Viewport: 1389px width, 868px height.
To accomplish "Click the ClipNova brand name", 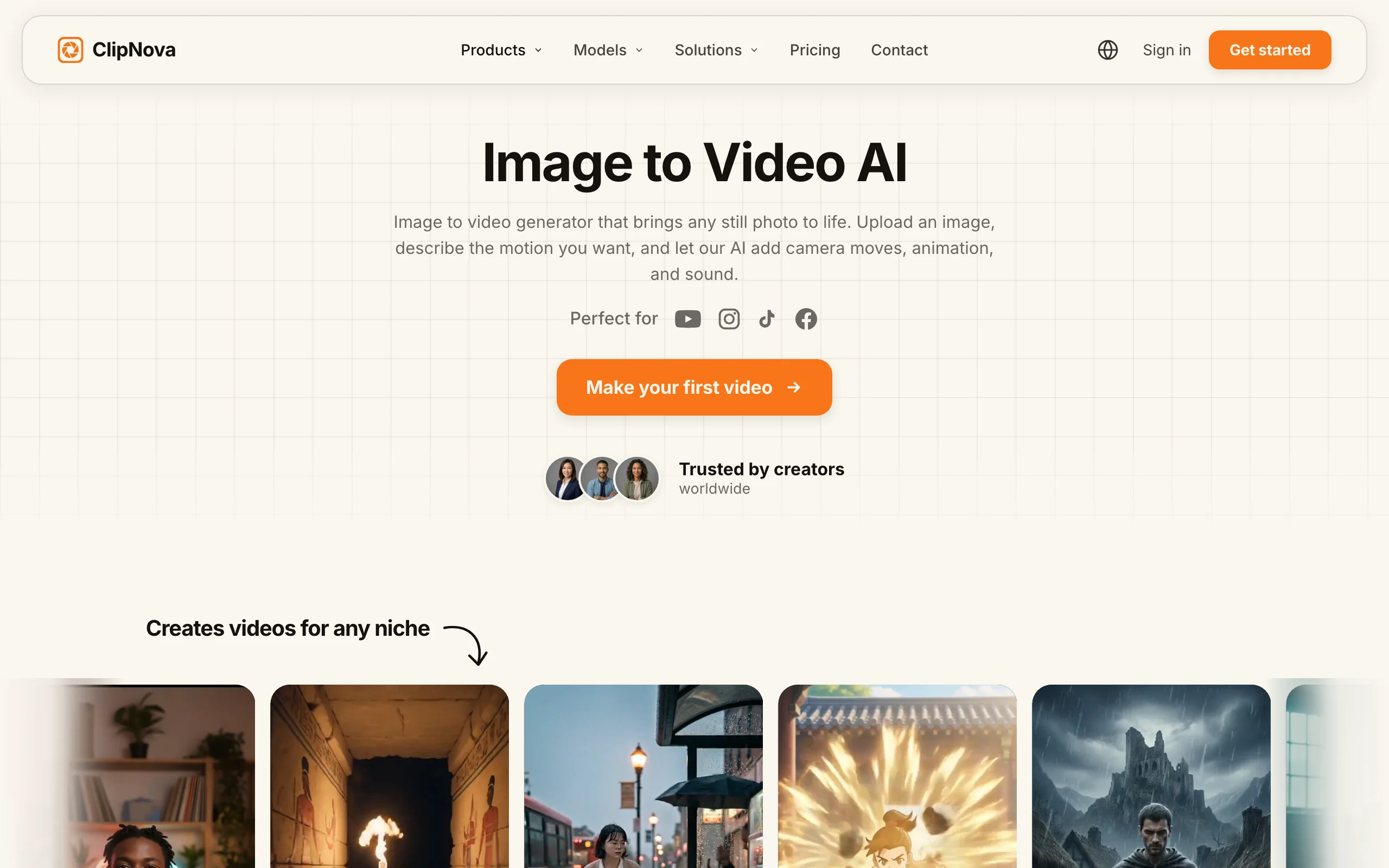I will [133, 50].
